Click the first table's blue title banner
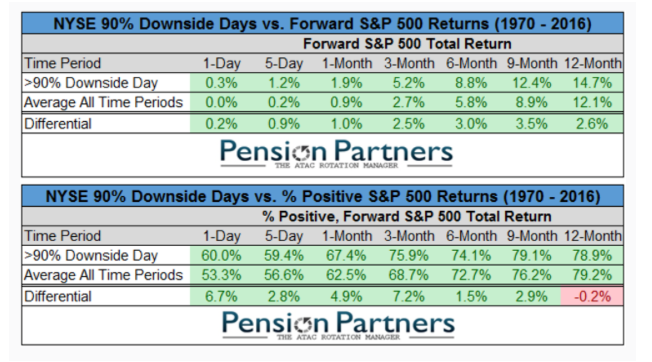The image size is (652, 362). pyautogui.click(x=323, y=23)
